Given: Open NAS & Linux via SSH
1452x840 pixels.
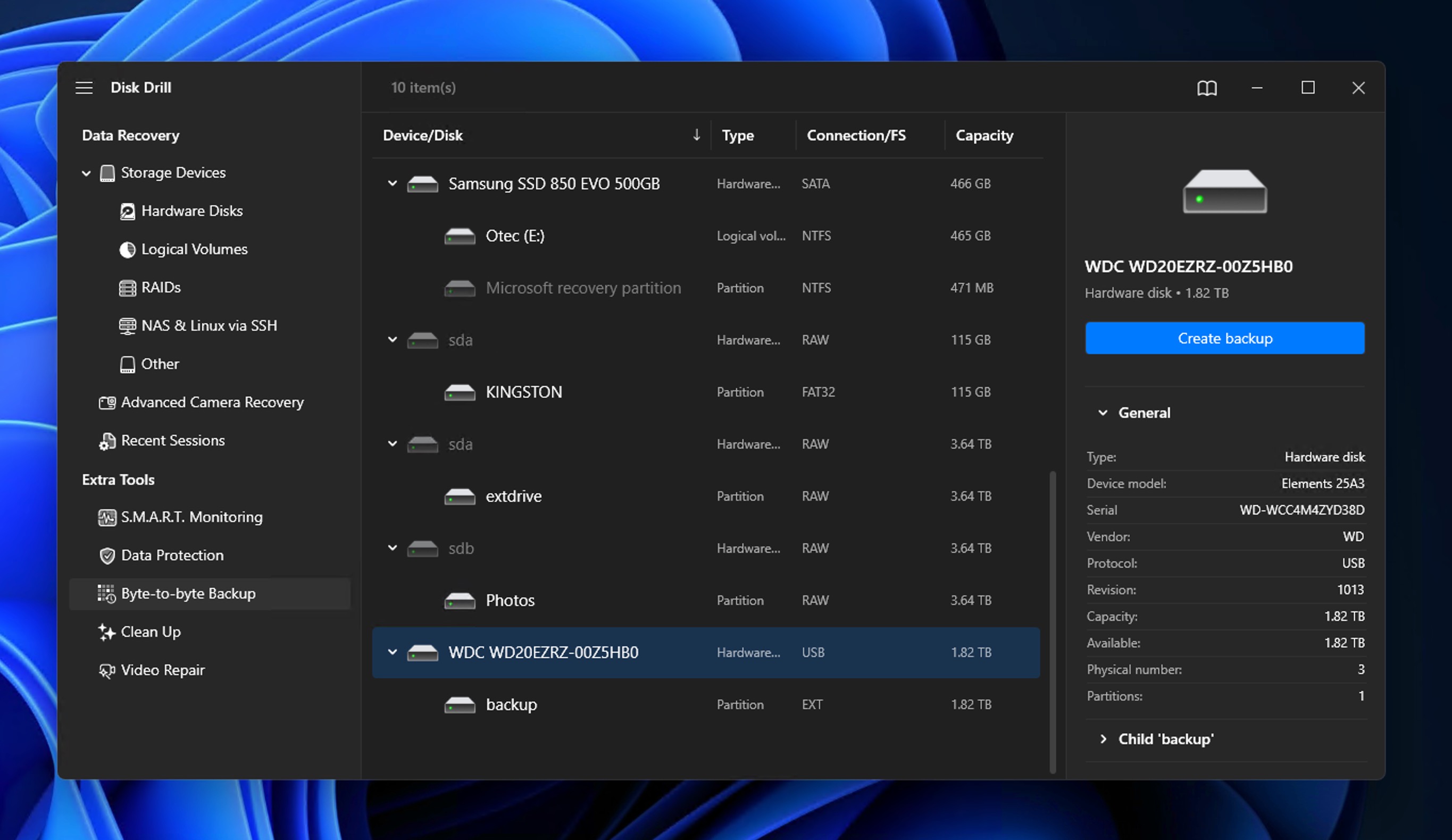Looking at the screenshot, I should pyautogui.click(x=208, y=326).
